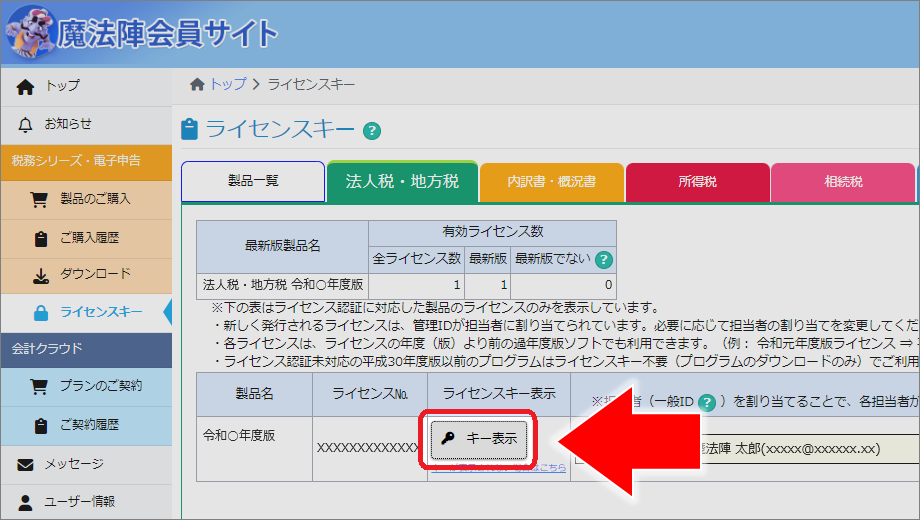Select the 法人税・地方税 tab
Viewport: 920px width, 520px height.
click(402, 182)
